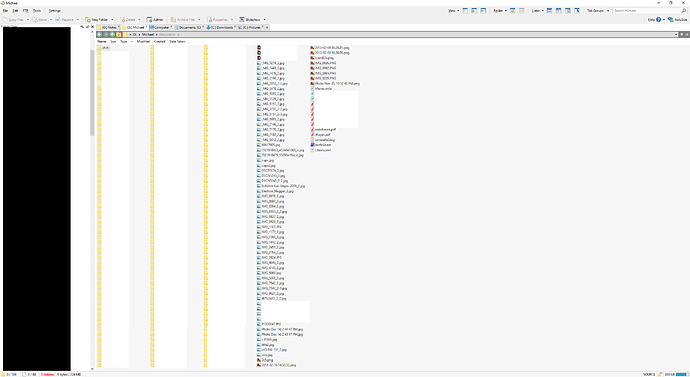Click the Admin mode icon

(149, 20)
